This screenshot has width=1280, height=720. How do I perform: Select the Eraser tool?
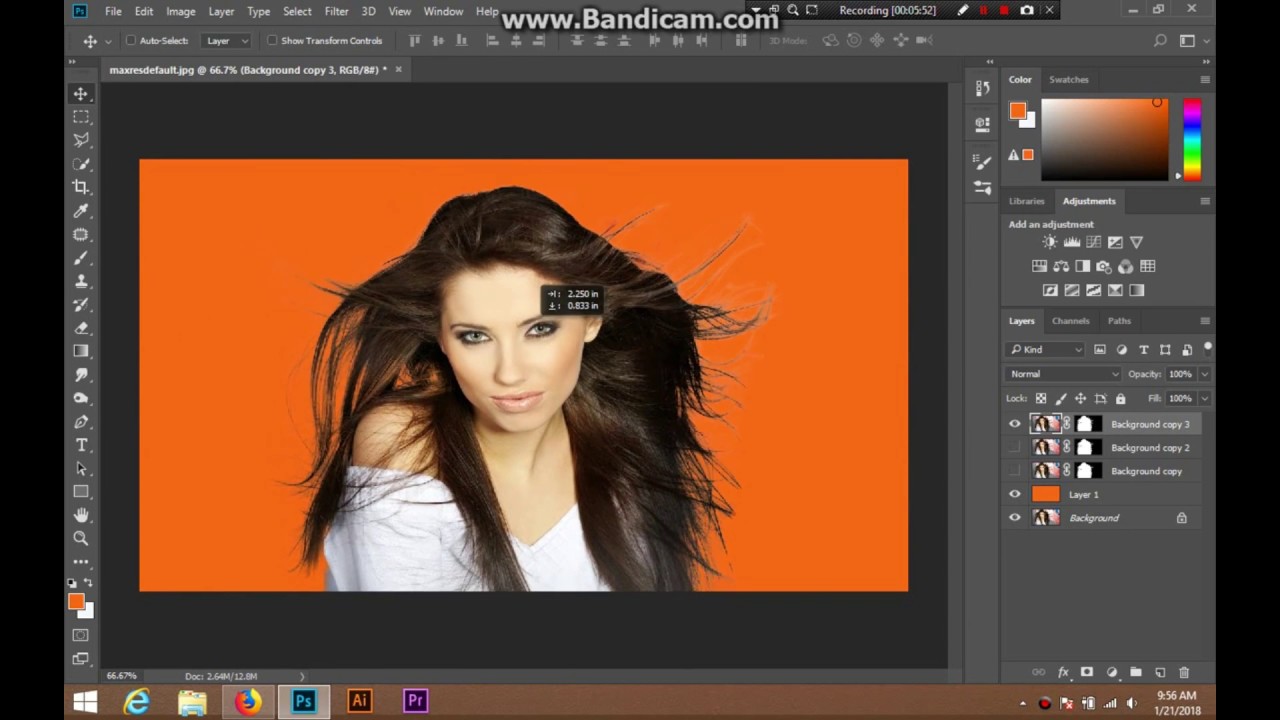tap(81, 328)
